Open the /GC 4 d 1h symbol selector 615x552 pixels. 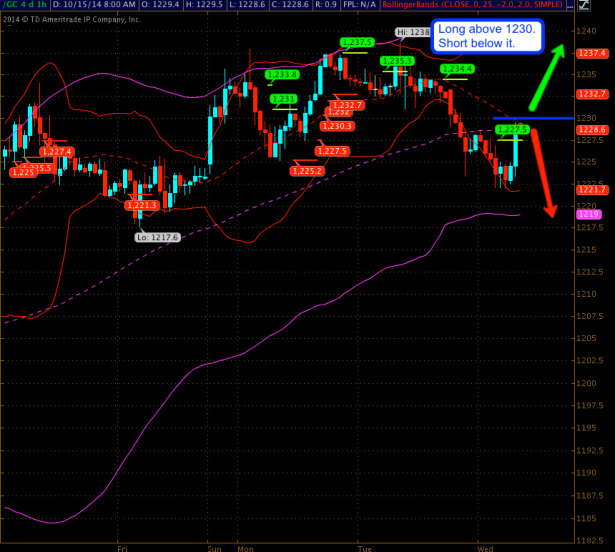tap(24, 7)
